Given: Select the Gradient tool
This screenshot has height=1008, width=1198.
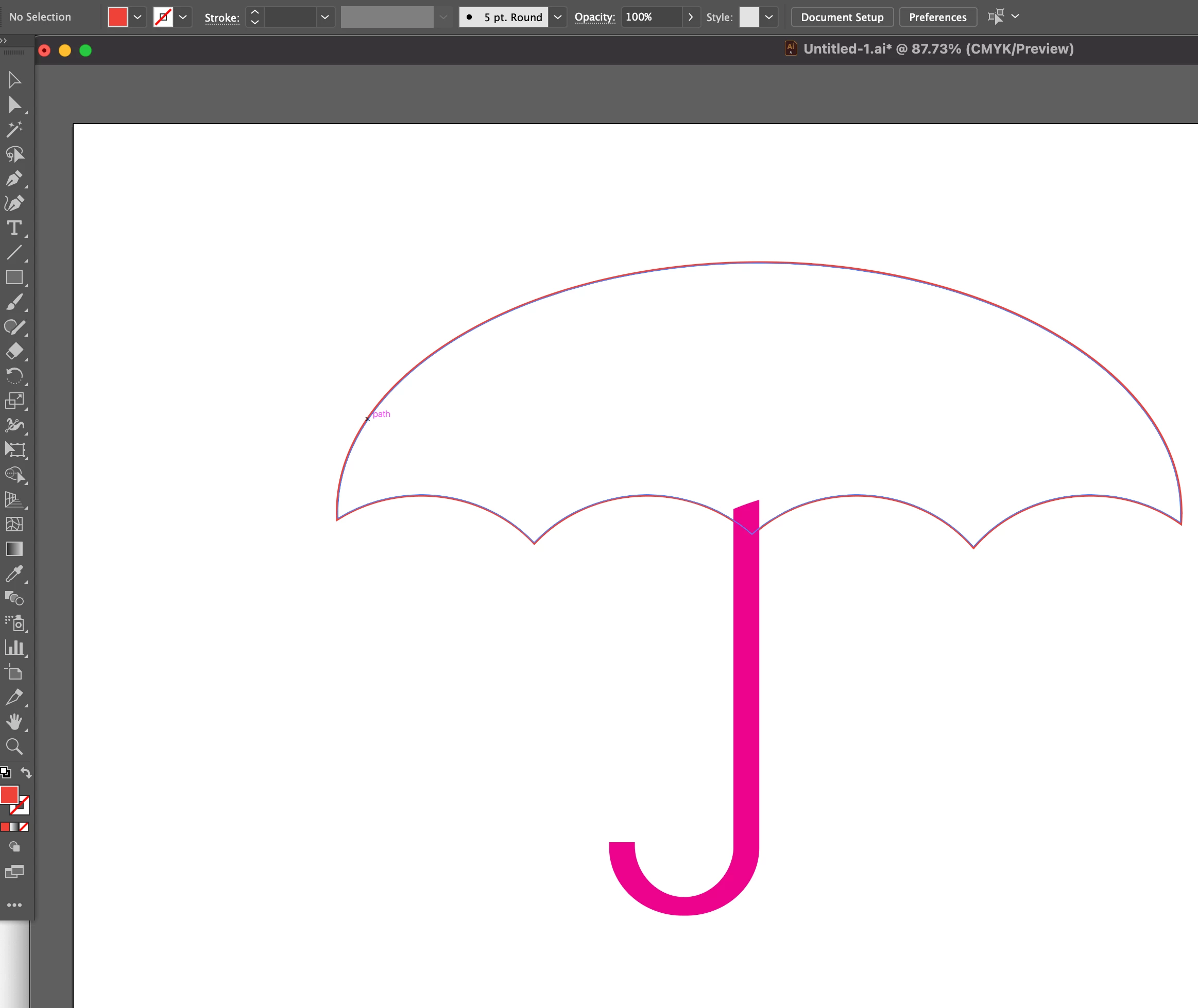Looking at the screenshot, I should pos(14,549).
